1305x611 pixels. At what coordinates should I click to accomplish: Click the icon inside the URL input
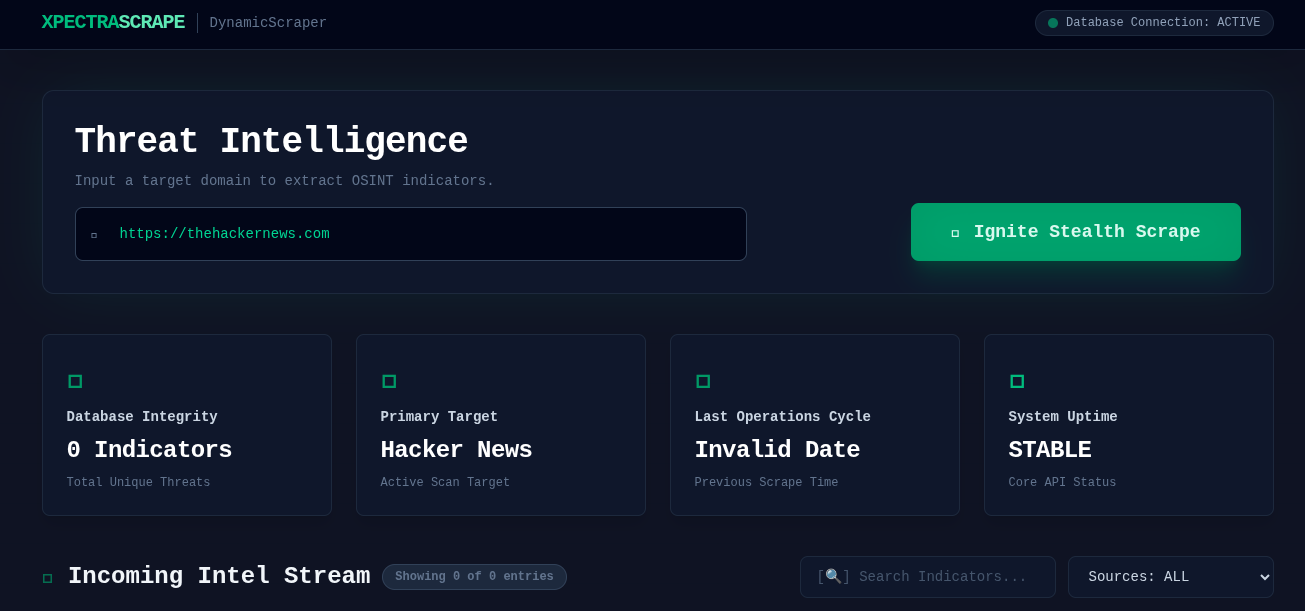(94, 235)
